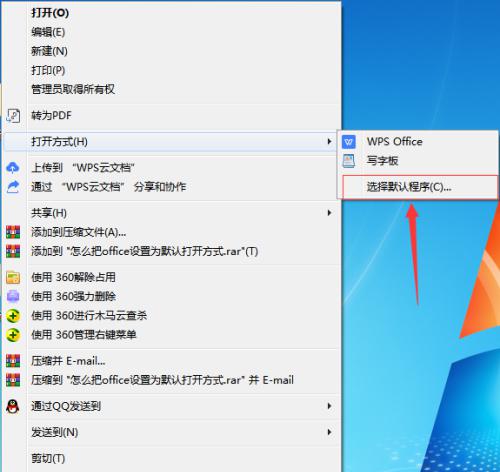Click the QQ penguin icon

[x=13, y=406]
